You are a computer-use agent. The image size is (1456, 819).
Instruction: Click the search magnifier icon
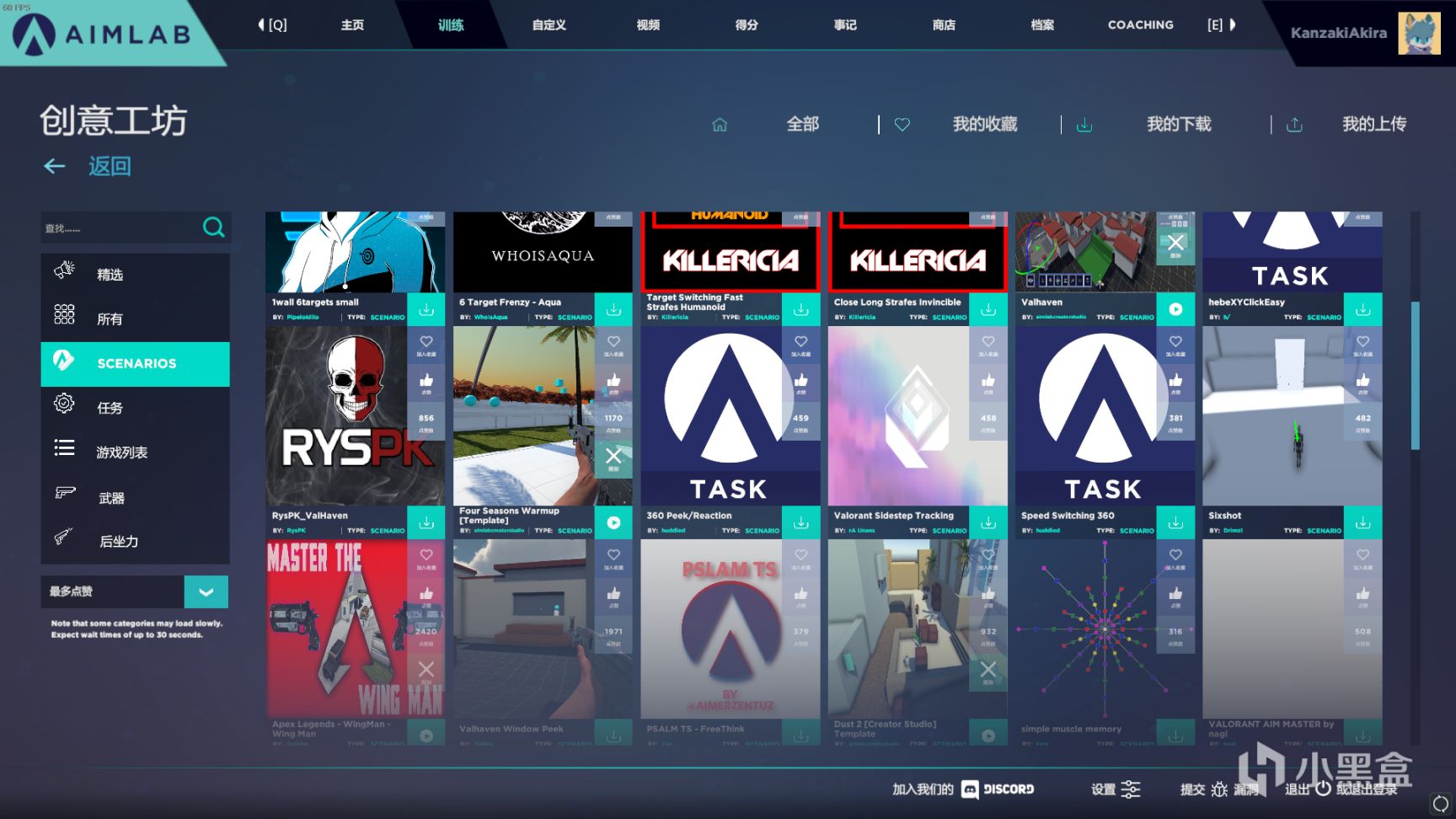coord(213,227)
